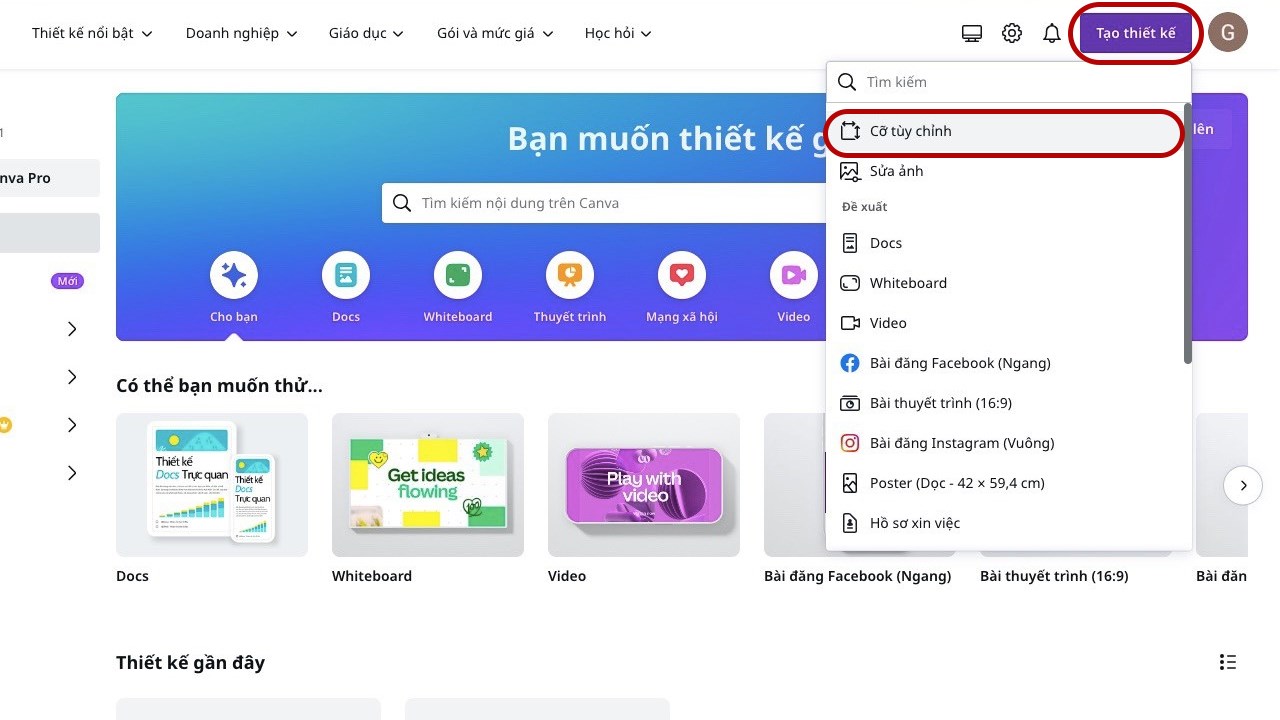Choose Hồ sơ xin việc from list
This screenshot has width=1280, height=720.
point(1005,523)
